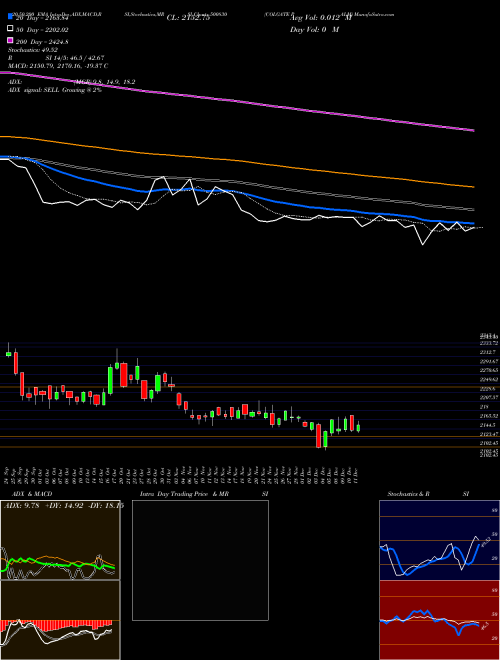The image size is (500, 660).
Task: Select the '50 Day - 2202.02' legend text
Action: 42,30
